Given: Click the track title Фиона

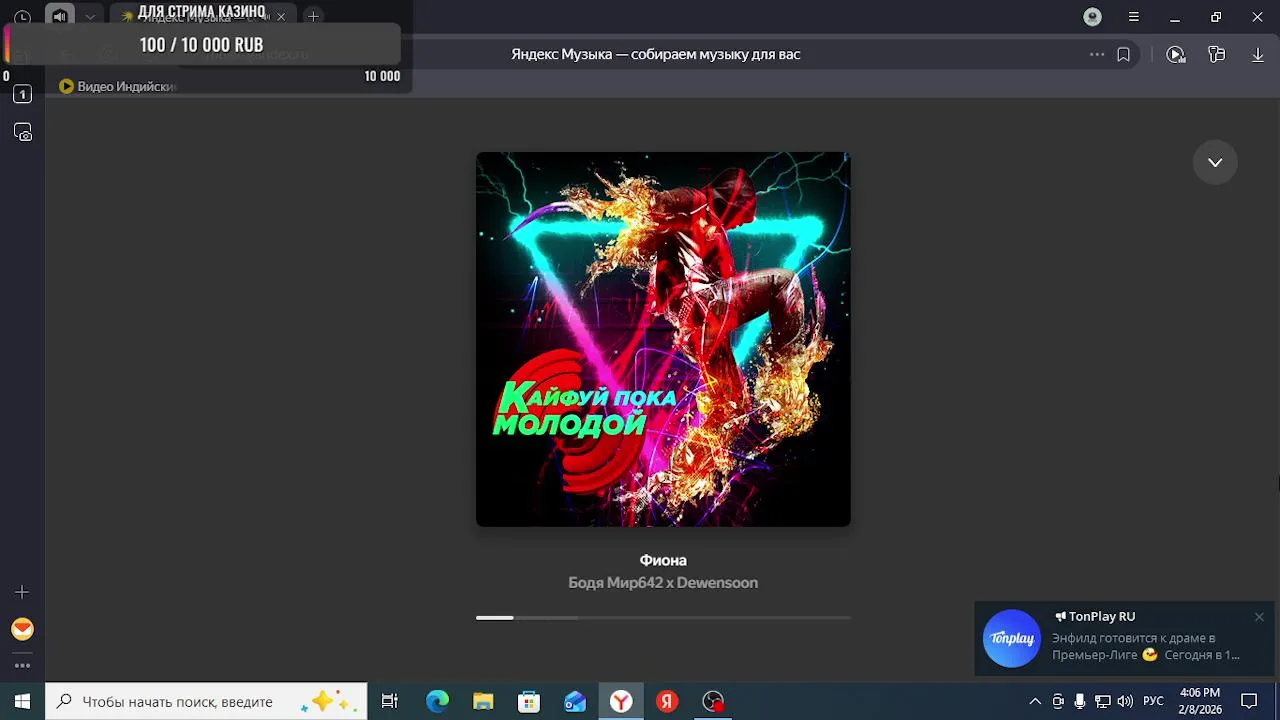Looking at the screenshot, I should coord(663,560).
